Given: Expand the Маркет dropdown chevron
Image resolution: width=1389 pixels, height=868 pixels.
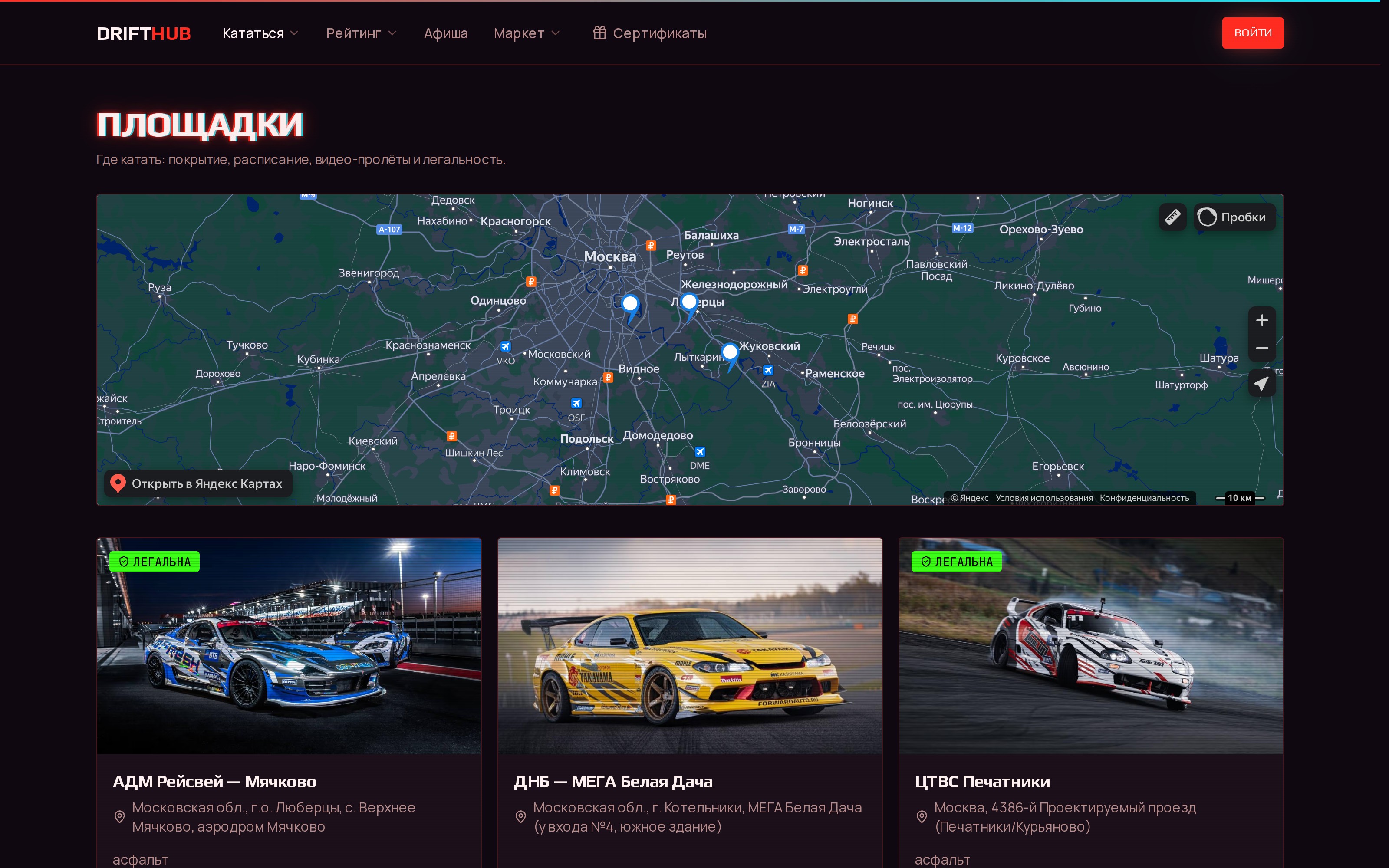Looking at the screenshot, I should (x=556, y=33).
